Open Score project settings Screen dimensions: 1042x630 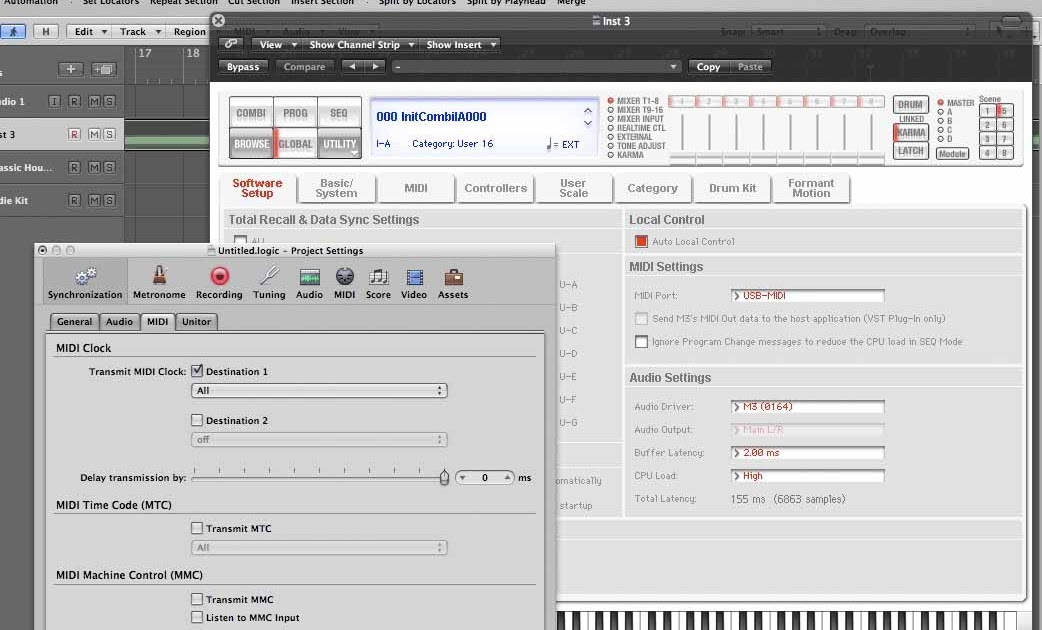click(378, 282)
